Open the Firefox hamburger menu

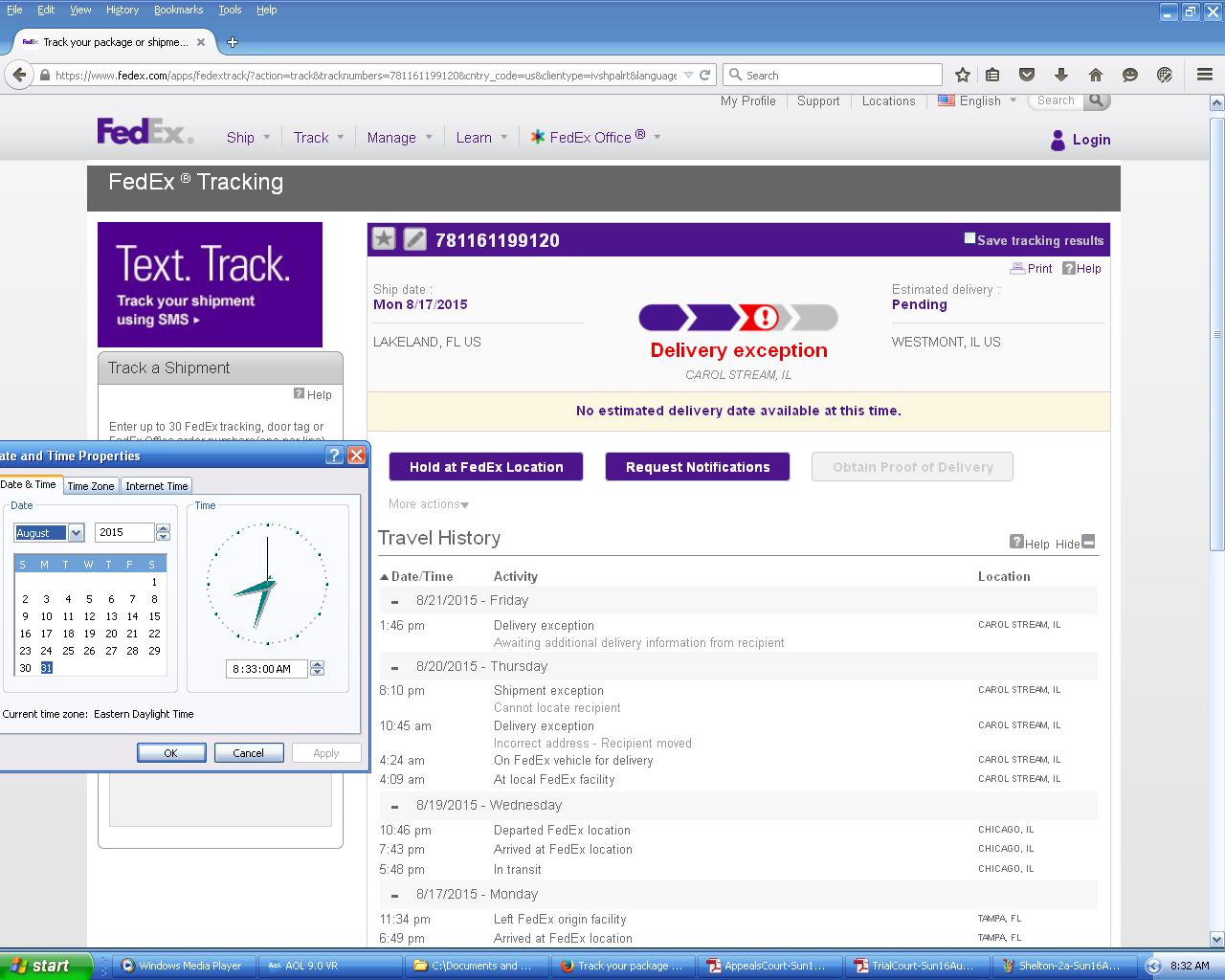(x=1205, y=75)
